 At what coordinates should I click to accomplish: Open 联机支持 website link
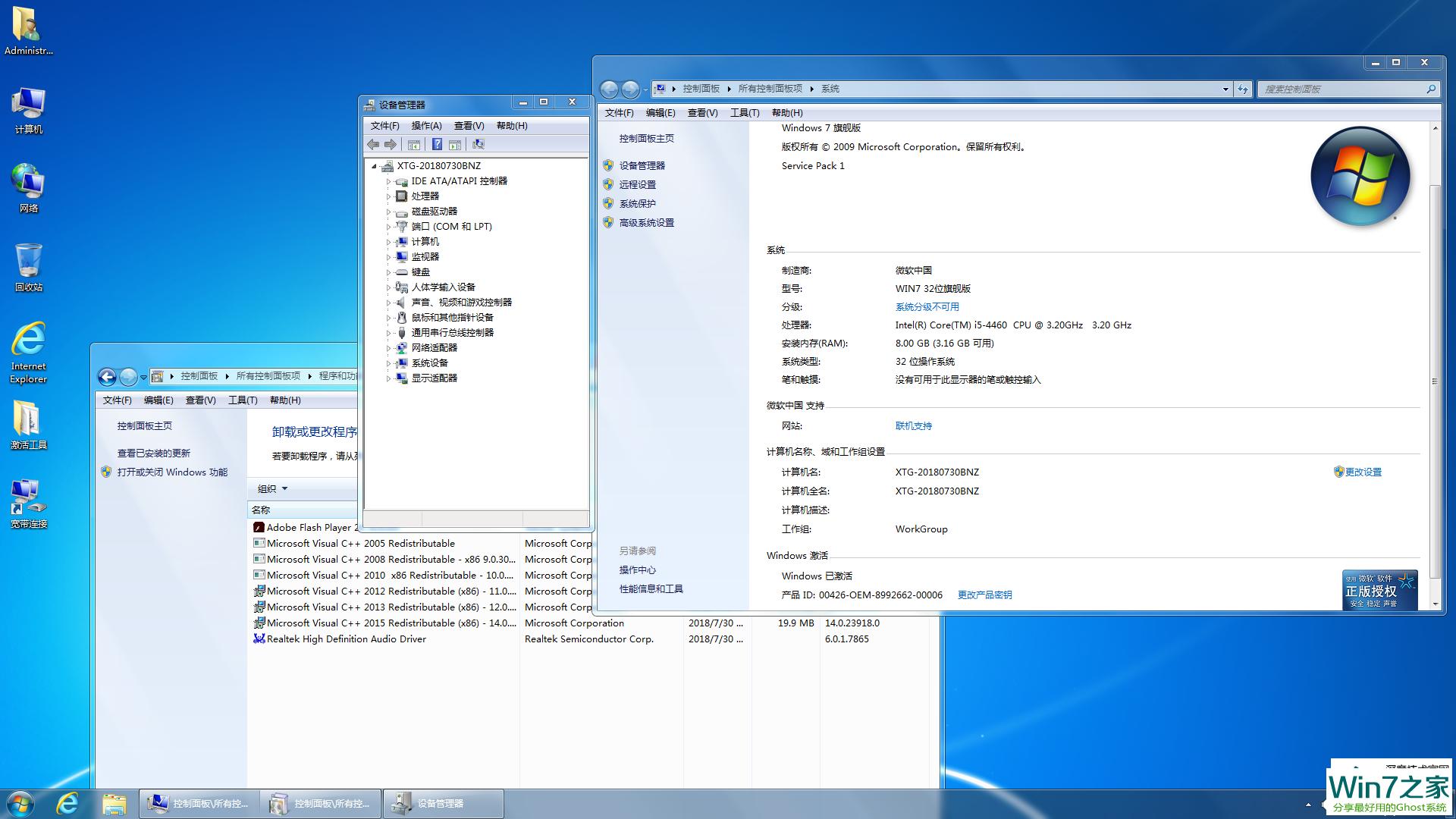point(913,426)
